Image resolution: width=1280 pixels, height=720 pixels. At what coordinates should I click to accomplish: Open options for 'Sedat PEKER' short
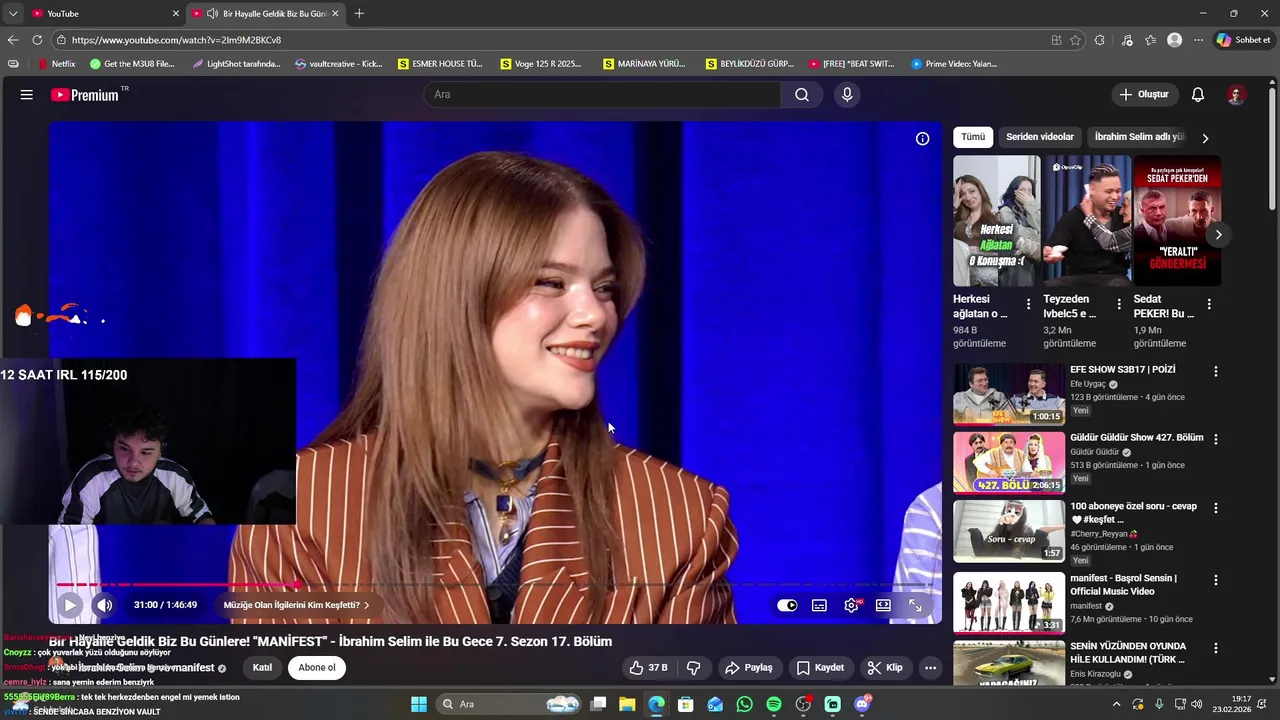pyautogui.click(x=1208, y=304)
